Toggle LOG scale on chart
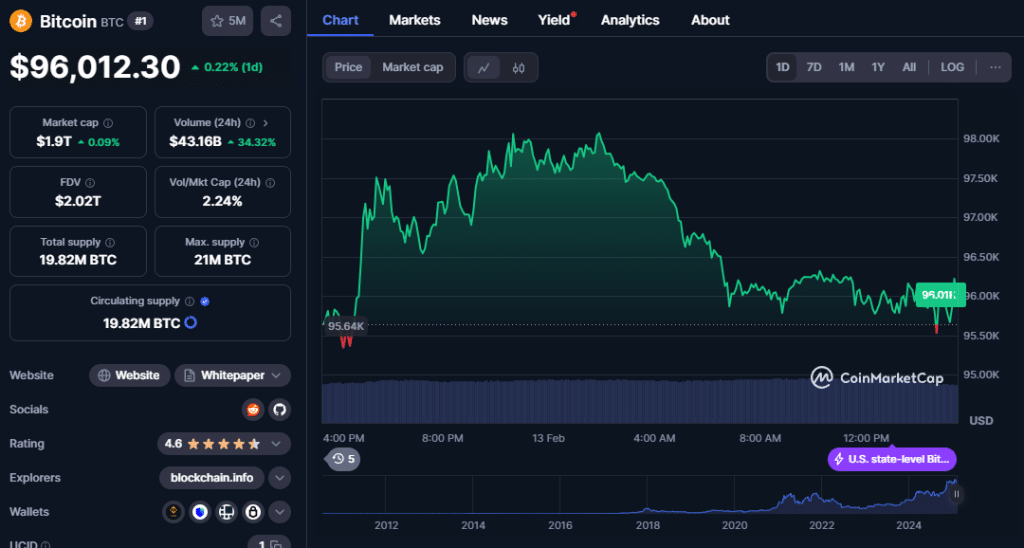The height and width of the screenshot is (548, 1024). click(x=952, y=67)
